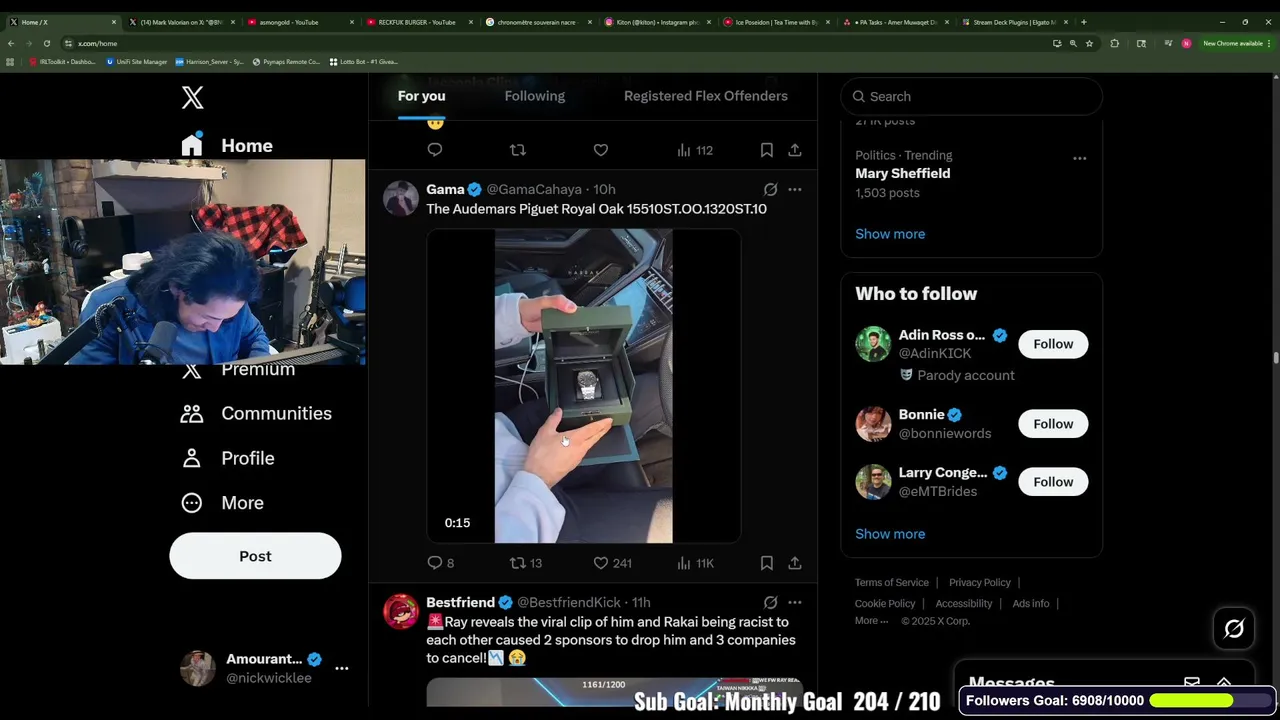Click New Chrome available update button
Screen dimensions: 1280x720
pyautogui.click(x=1236, y=43)
